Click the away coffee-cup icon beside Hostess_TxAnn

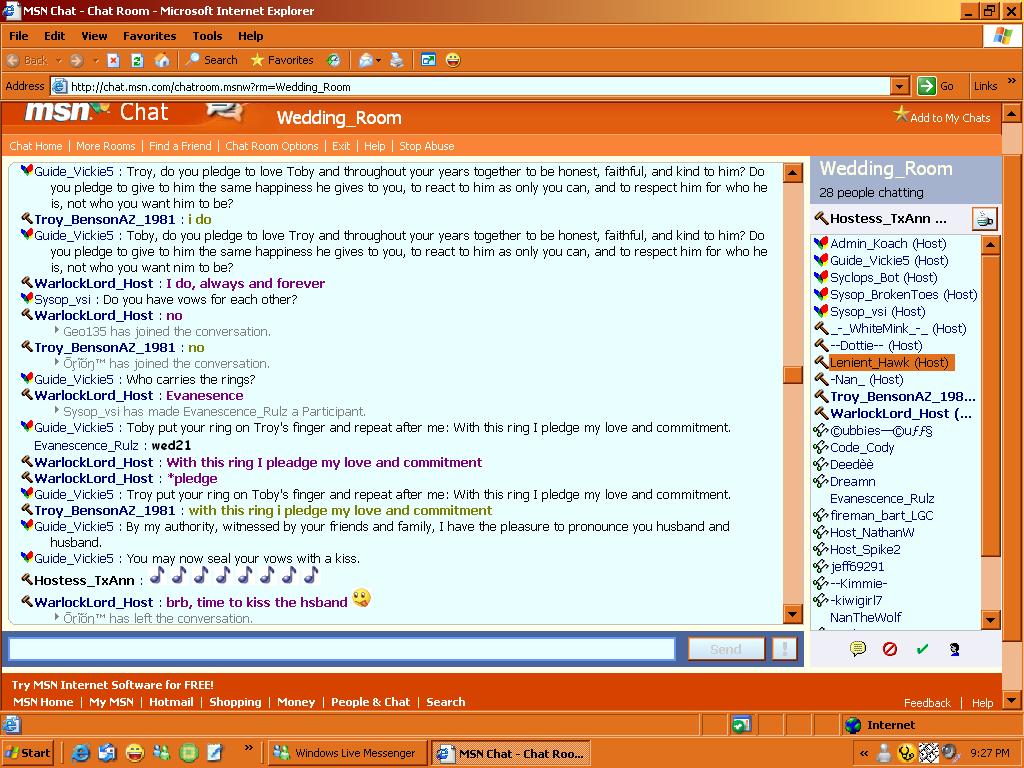point(984,219)
